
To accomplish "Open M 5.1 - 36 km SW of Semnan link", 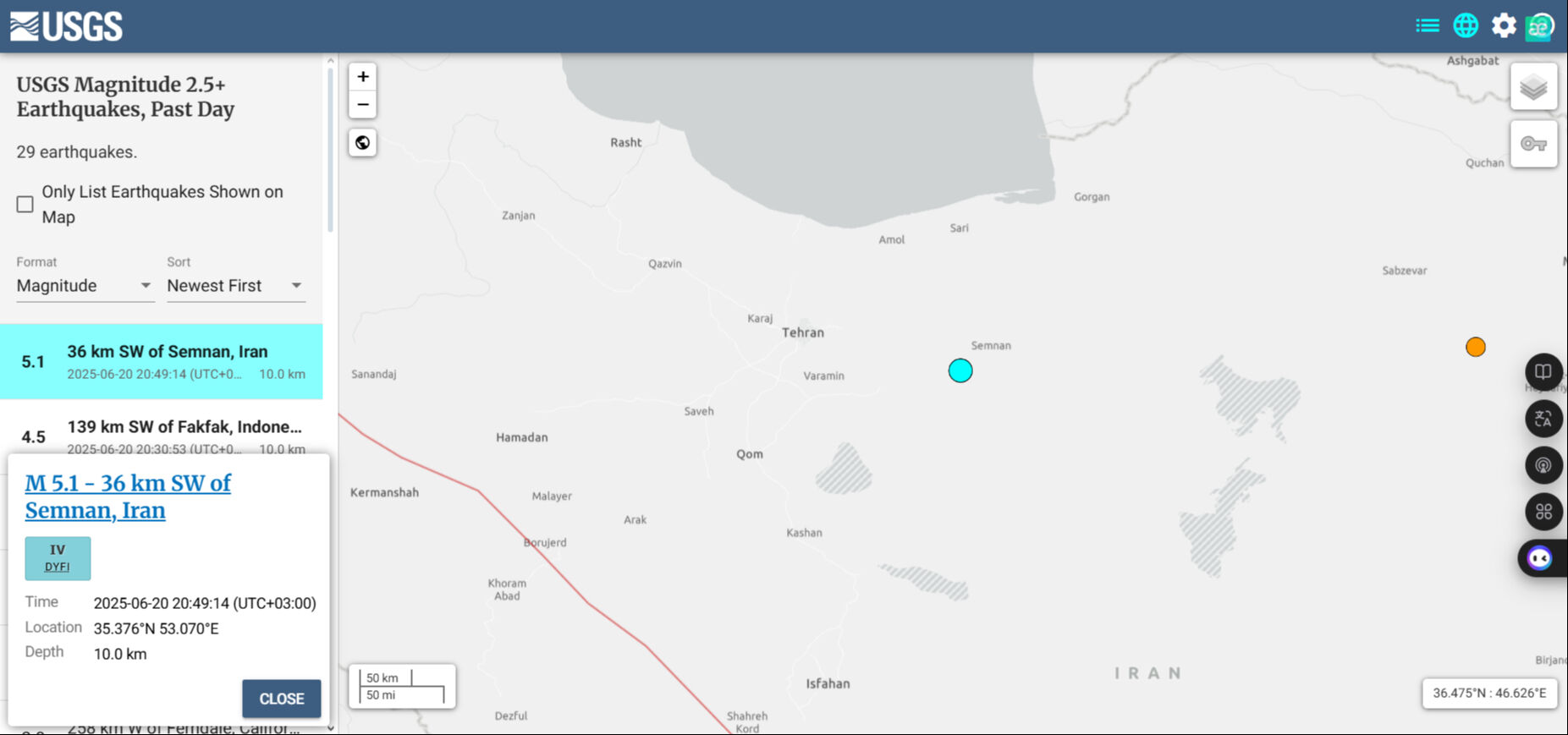I will 128,496.
